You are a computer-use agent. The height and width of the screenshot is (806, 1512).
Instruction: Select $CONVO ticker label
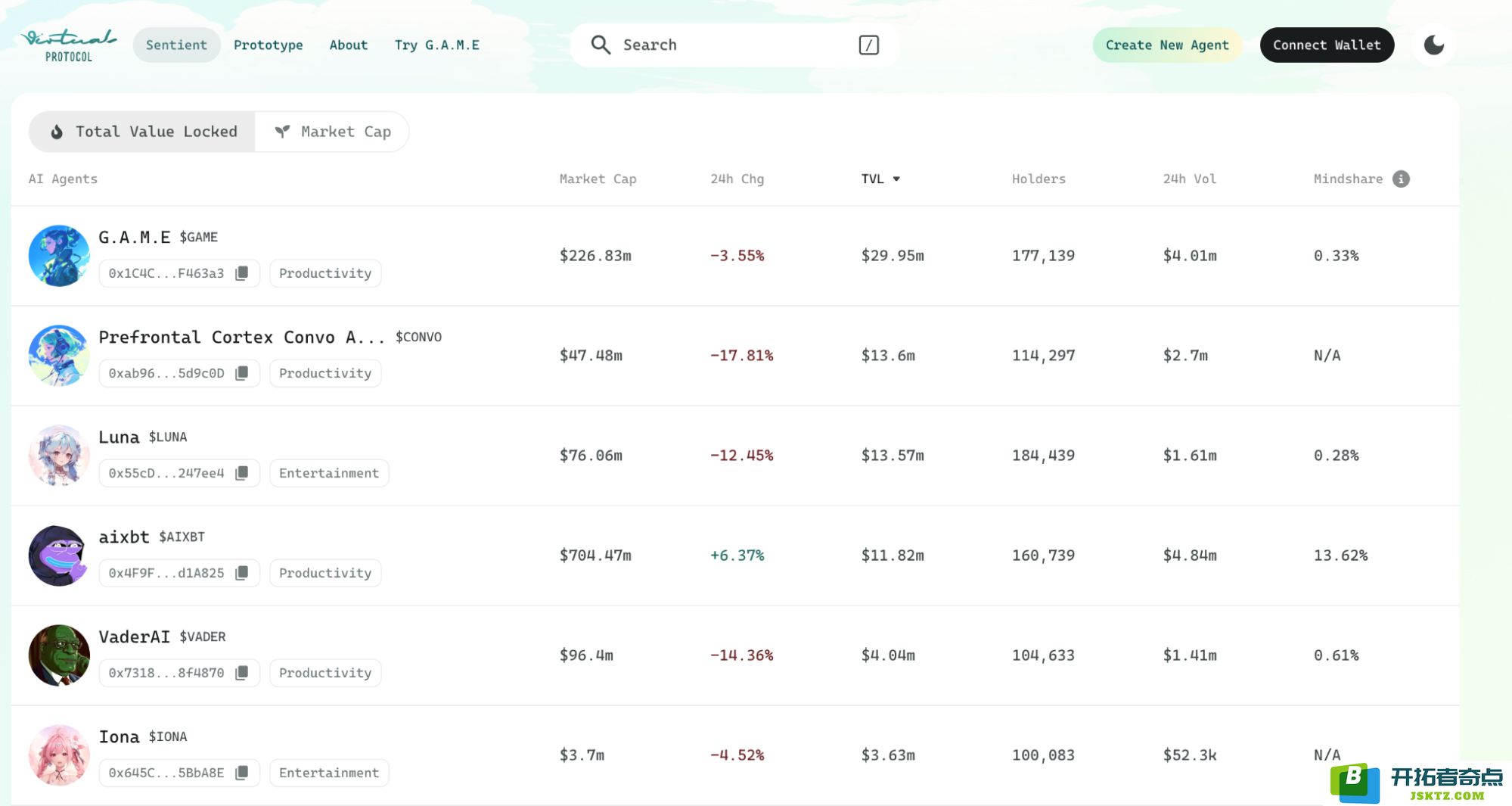coord(418,337)
